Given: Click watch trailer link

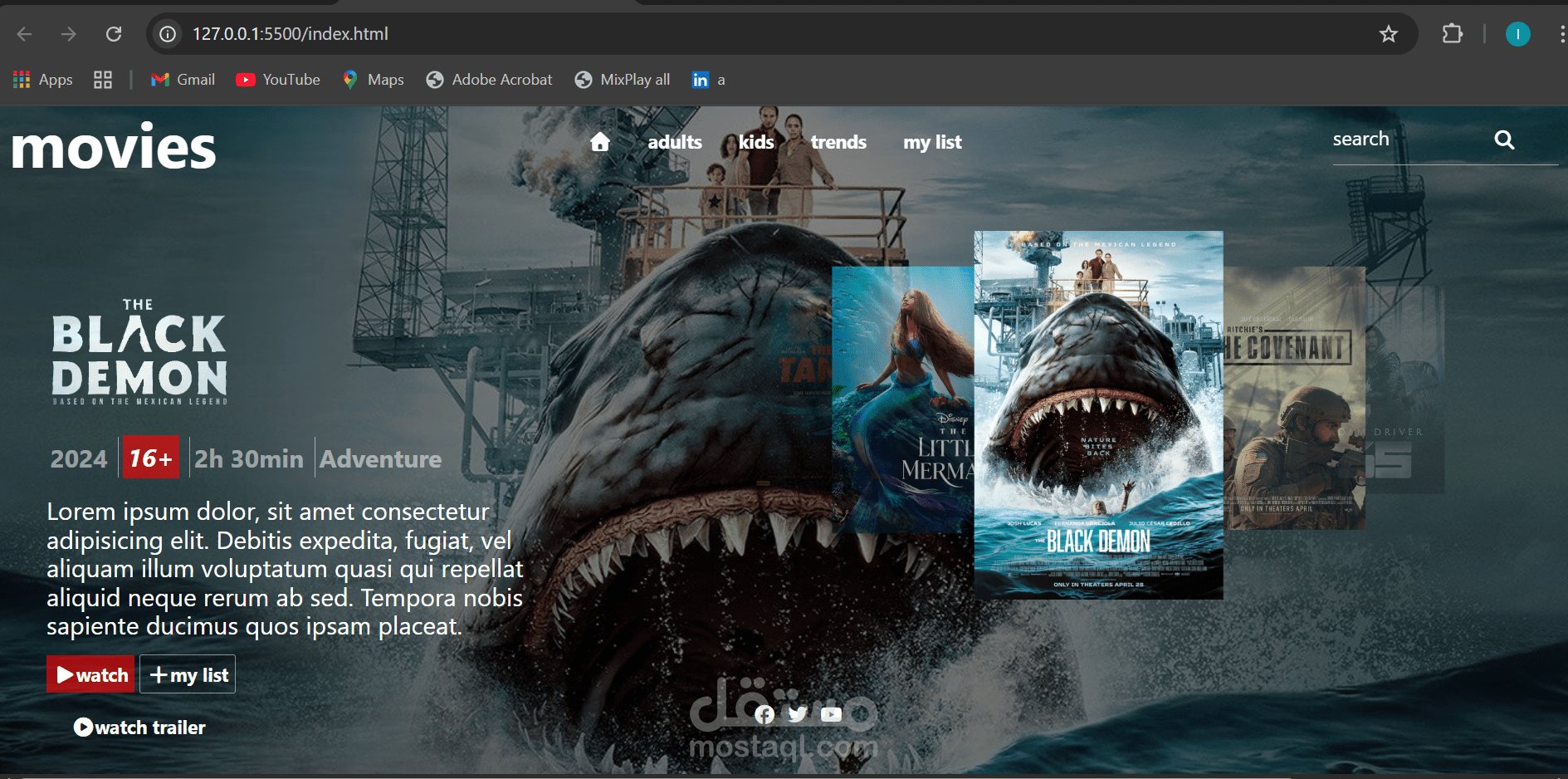Looking at the screenshot, I should pyautogui.click(x=139, y=728).
